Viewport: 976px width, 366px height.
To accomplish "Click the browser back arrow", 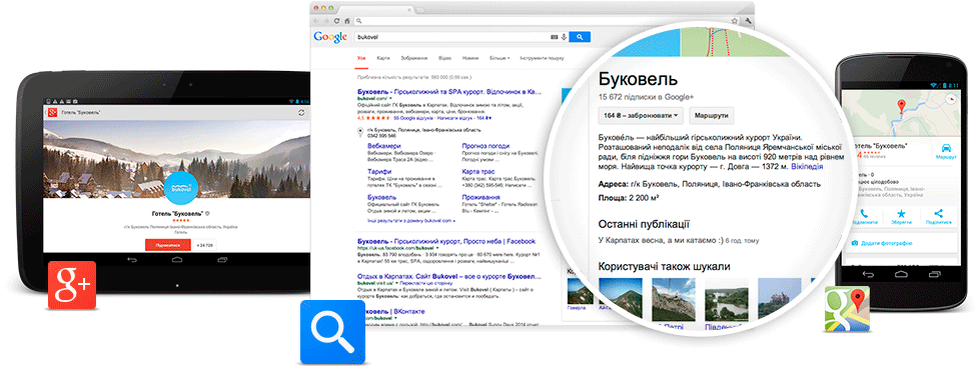I will (317, 21).
